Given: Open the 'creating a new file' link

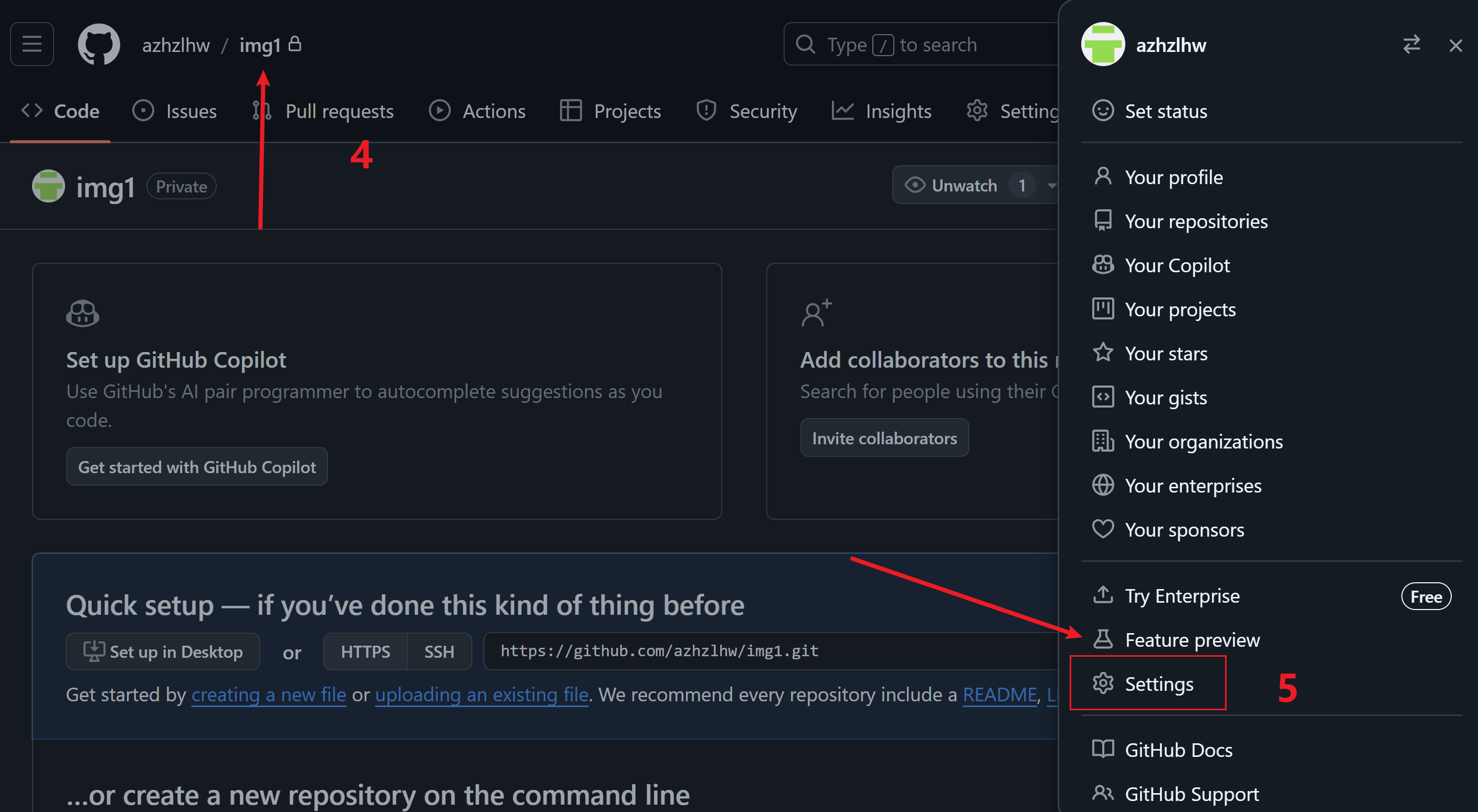Looking at the screenshot, I should [x=269, y=695].
